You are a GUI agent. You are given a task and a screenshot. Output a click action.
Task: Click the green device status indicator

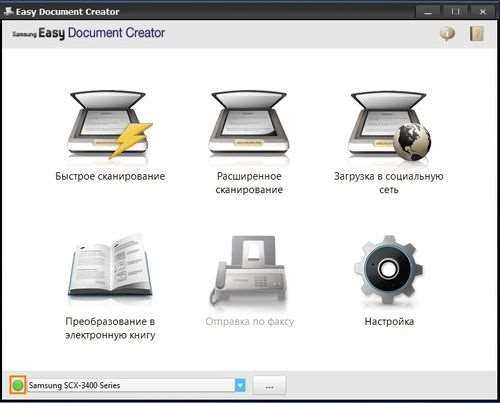pos(18,385)
